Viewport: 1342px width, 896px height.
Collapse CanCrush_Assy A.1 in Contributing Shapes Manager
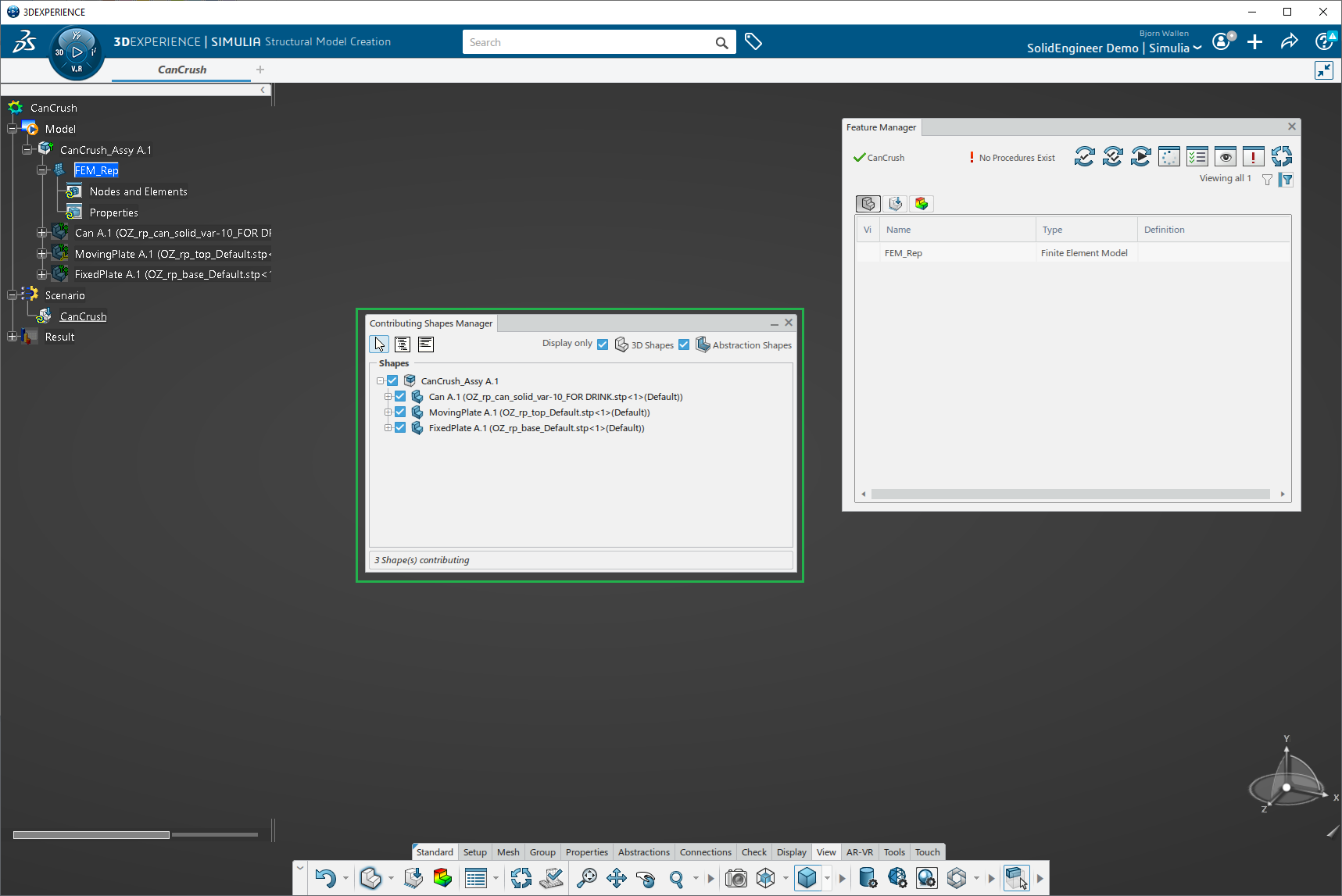[x=380, y=381]
